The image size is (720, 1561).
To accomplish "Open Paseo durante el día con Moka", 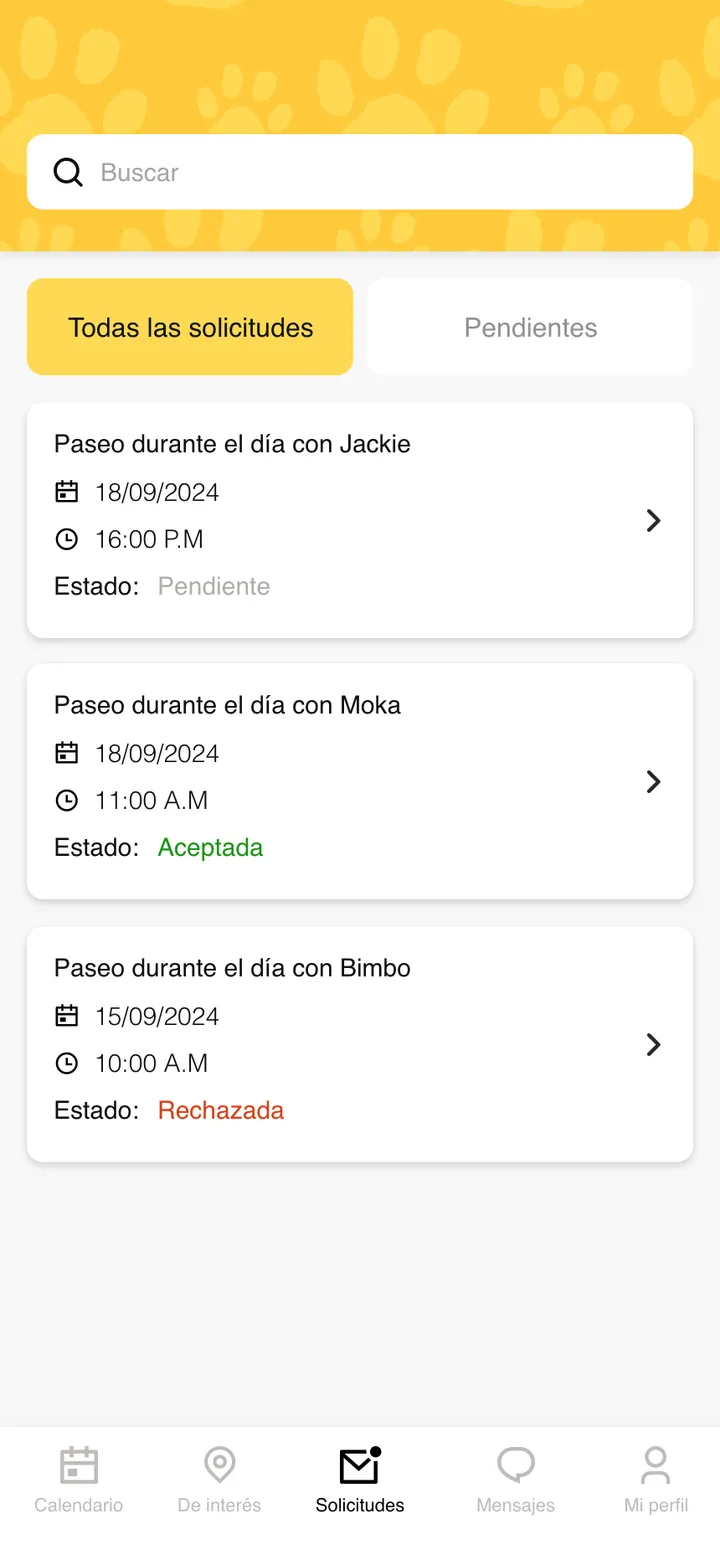I will coord(360,781).
